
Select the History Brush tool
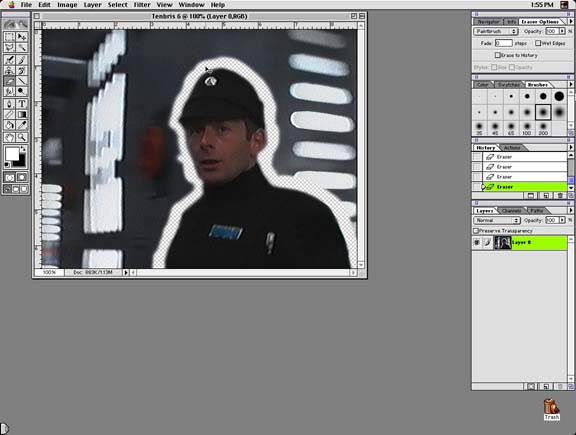22,71
